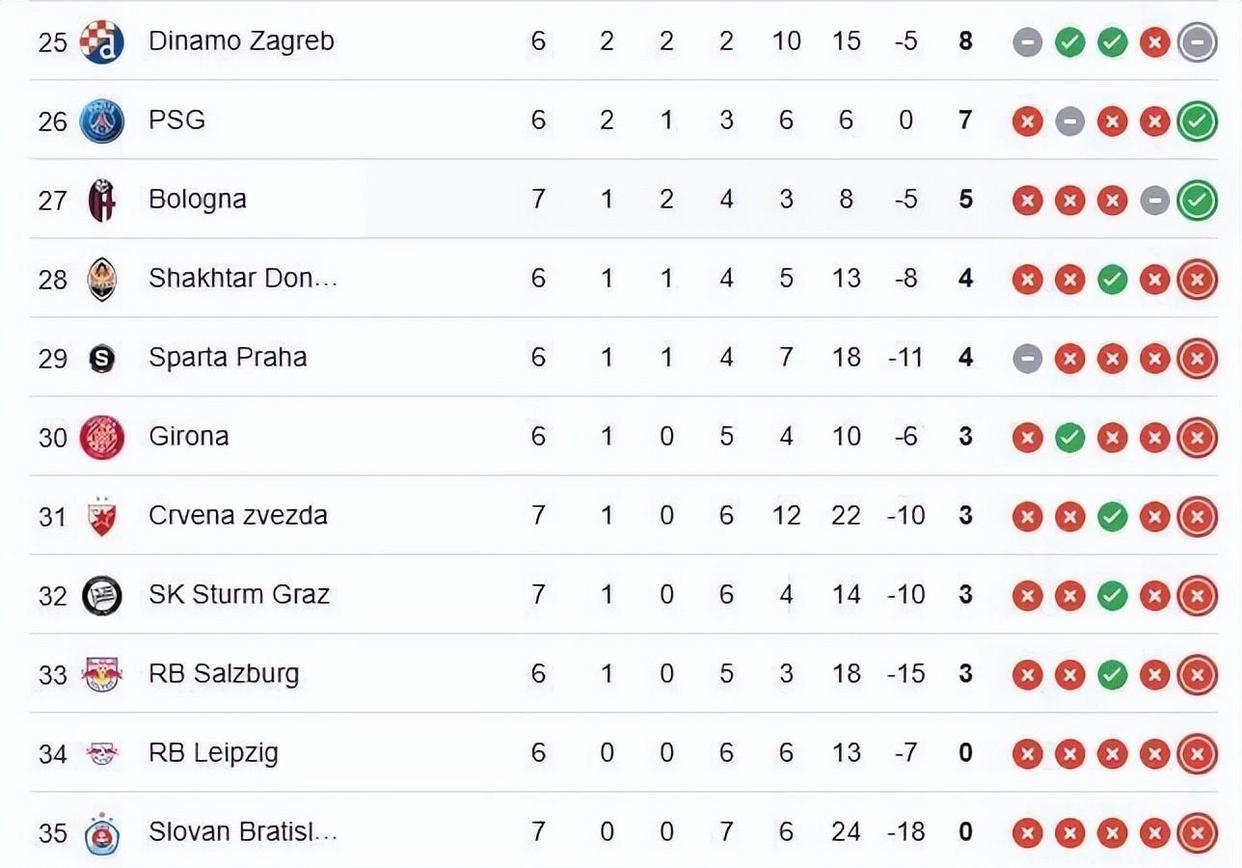Click Bologna's most recent win indicator

click(1197, 201)
